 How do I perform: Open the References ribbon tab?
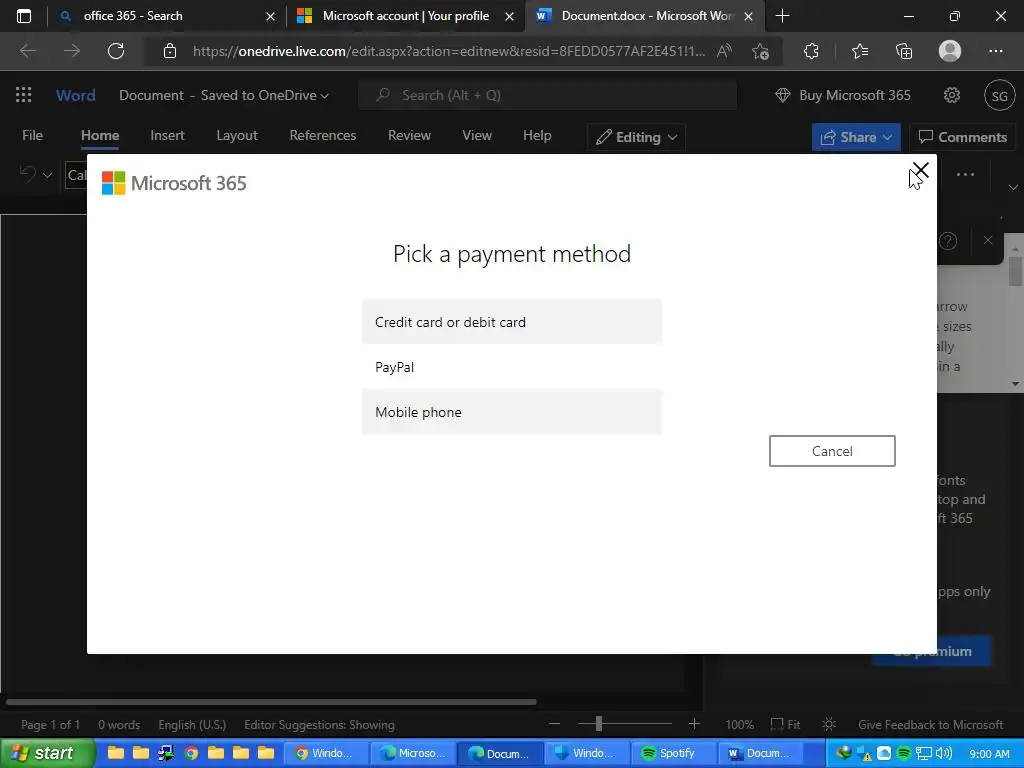click(323, 135)
